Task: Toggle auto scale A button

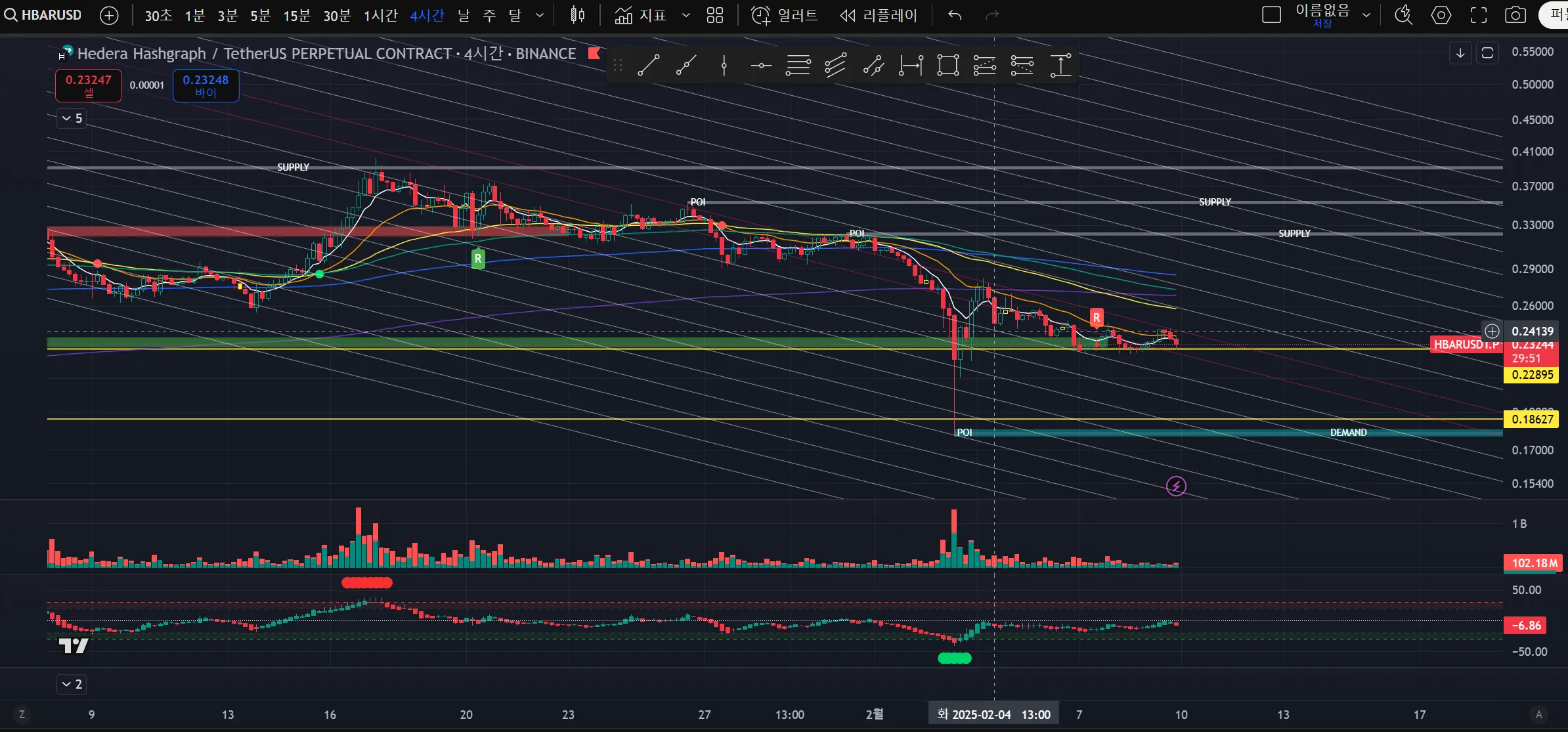Action: (x=1538, y=714)
